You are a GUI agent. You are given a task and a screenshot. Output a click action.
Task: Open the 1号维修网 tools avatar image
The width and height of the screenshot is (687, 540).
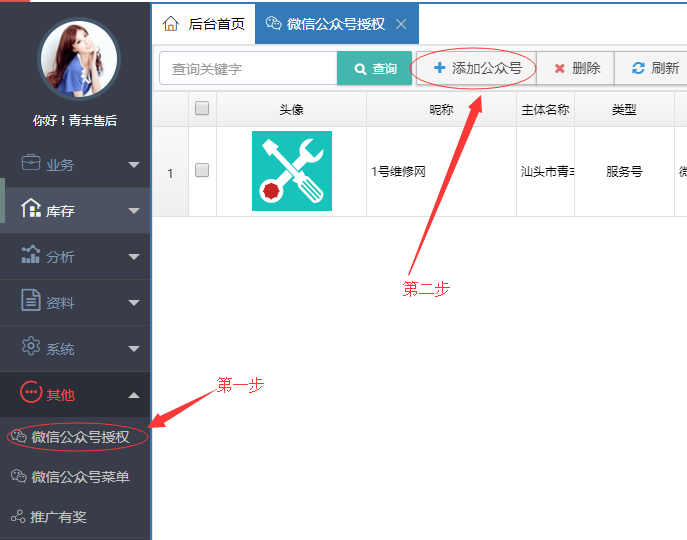[x=292, y=171]
